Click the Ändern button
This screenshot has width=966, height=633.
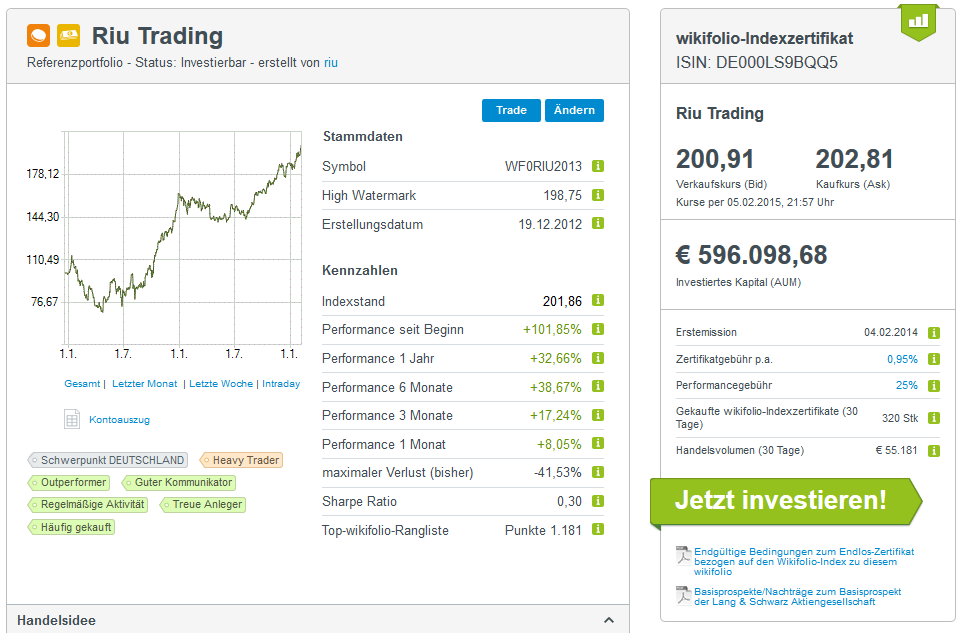pyautogui.click(x=574, y=110)
